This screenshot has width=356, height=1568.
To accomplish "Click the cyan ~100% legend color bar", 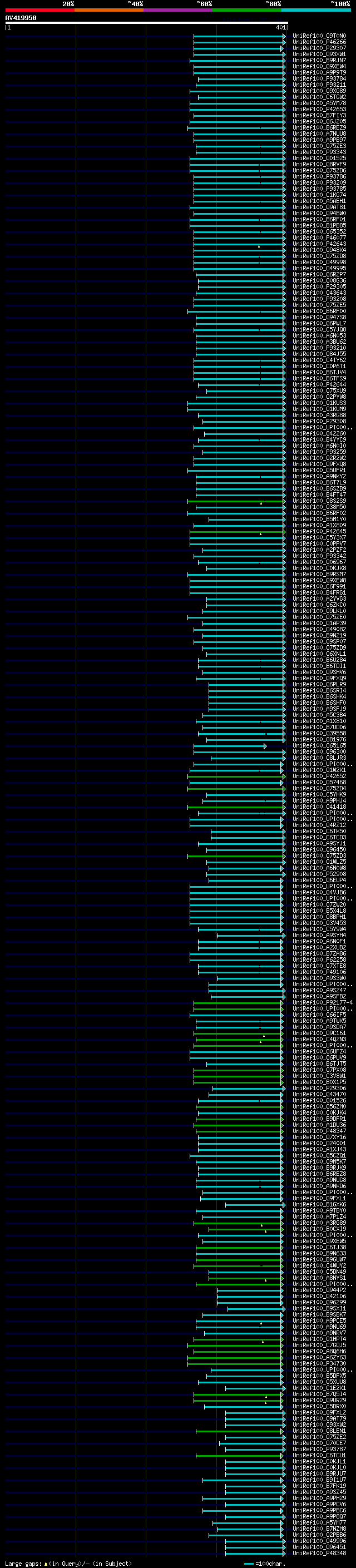I will coord(317,10).
